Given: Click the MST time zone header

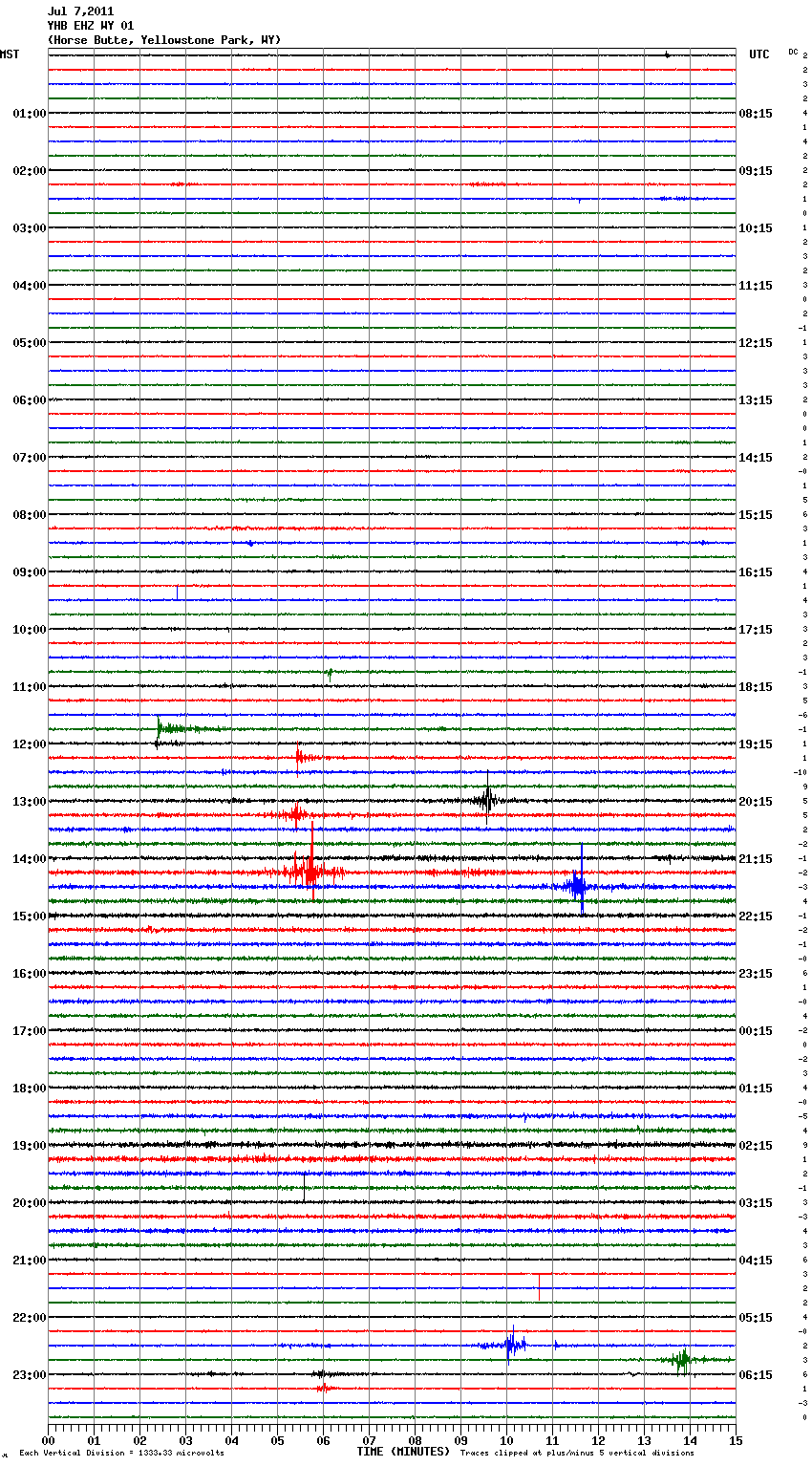Looking at the screenshot, I should pos(10,54).
